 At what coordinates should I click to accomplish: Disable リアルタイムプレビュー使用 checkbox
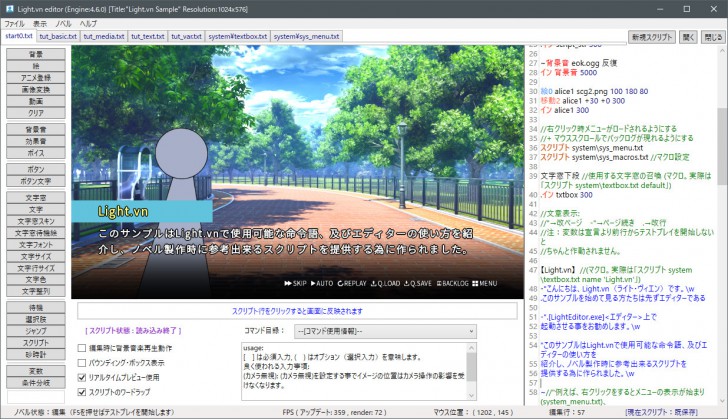pos(82,377)
